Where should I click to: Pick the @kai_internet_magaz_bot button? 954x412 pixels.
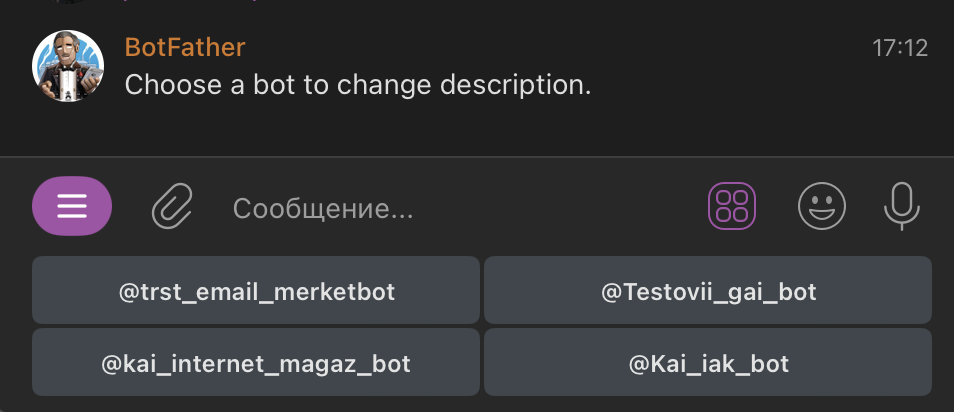coord(256,363)
